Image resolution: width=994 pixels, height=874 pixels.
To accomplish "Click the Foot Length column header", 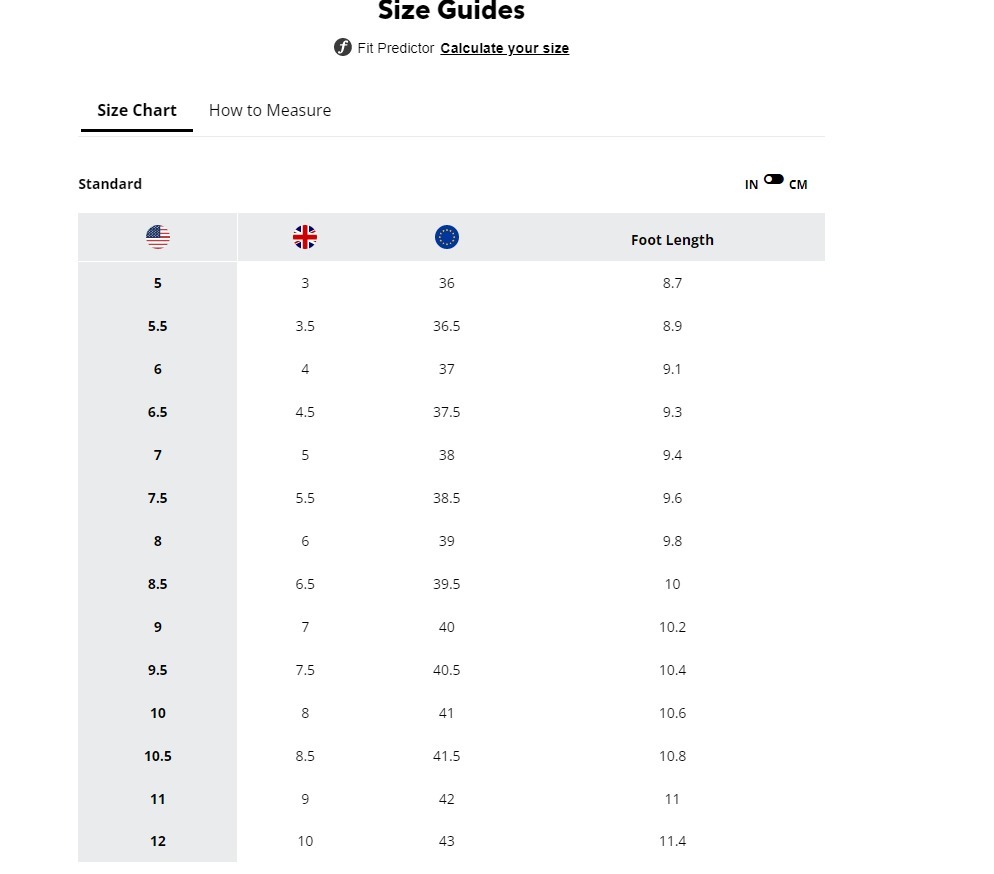I will tap(672, 240).
